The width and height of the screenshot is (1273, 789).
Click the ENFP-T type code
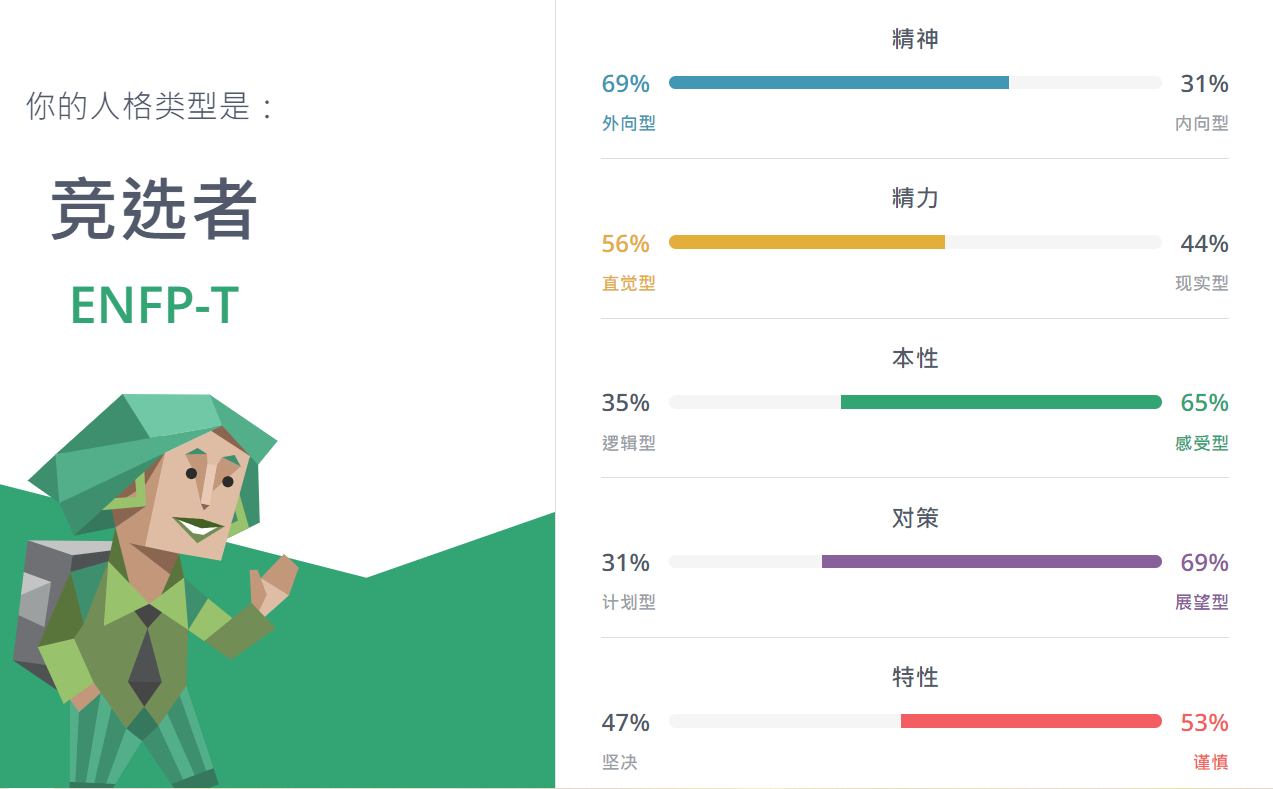(x=154, y=305)
